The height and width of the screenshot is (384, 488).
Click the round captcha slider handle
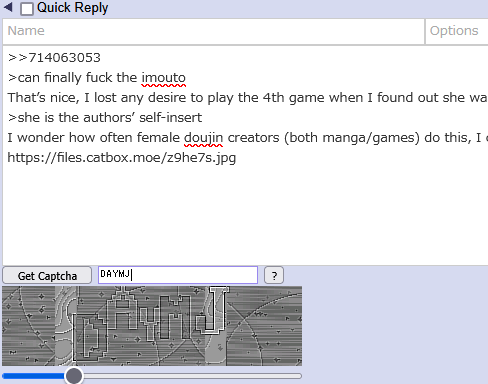click(74, 376)
